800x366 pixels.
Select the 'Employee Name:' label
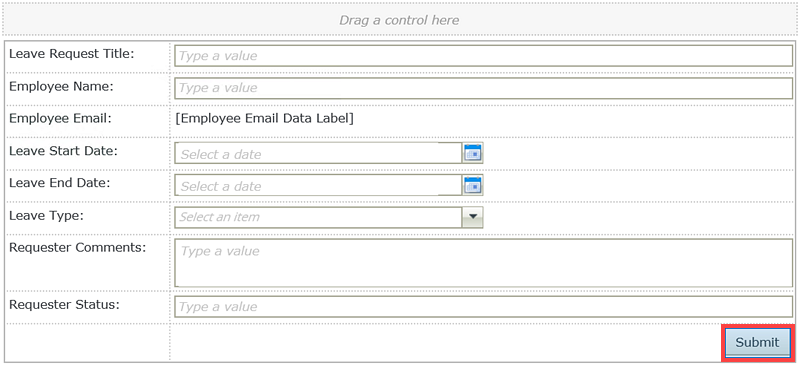coord(61,86)
